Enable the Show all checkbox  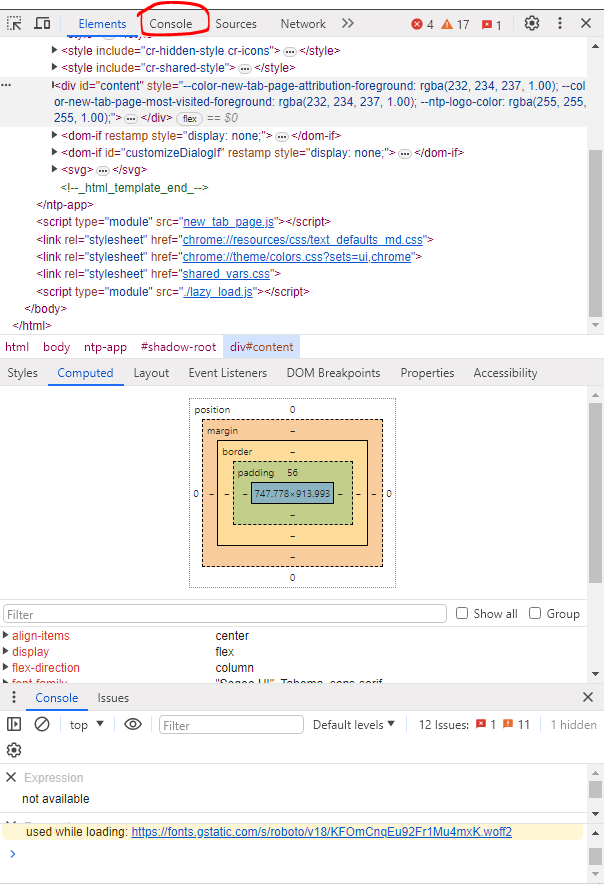tap(462, 613)
